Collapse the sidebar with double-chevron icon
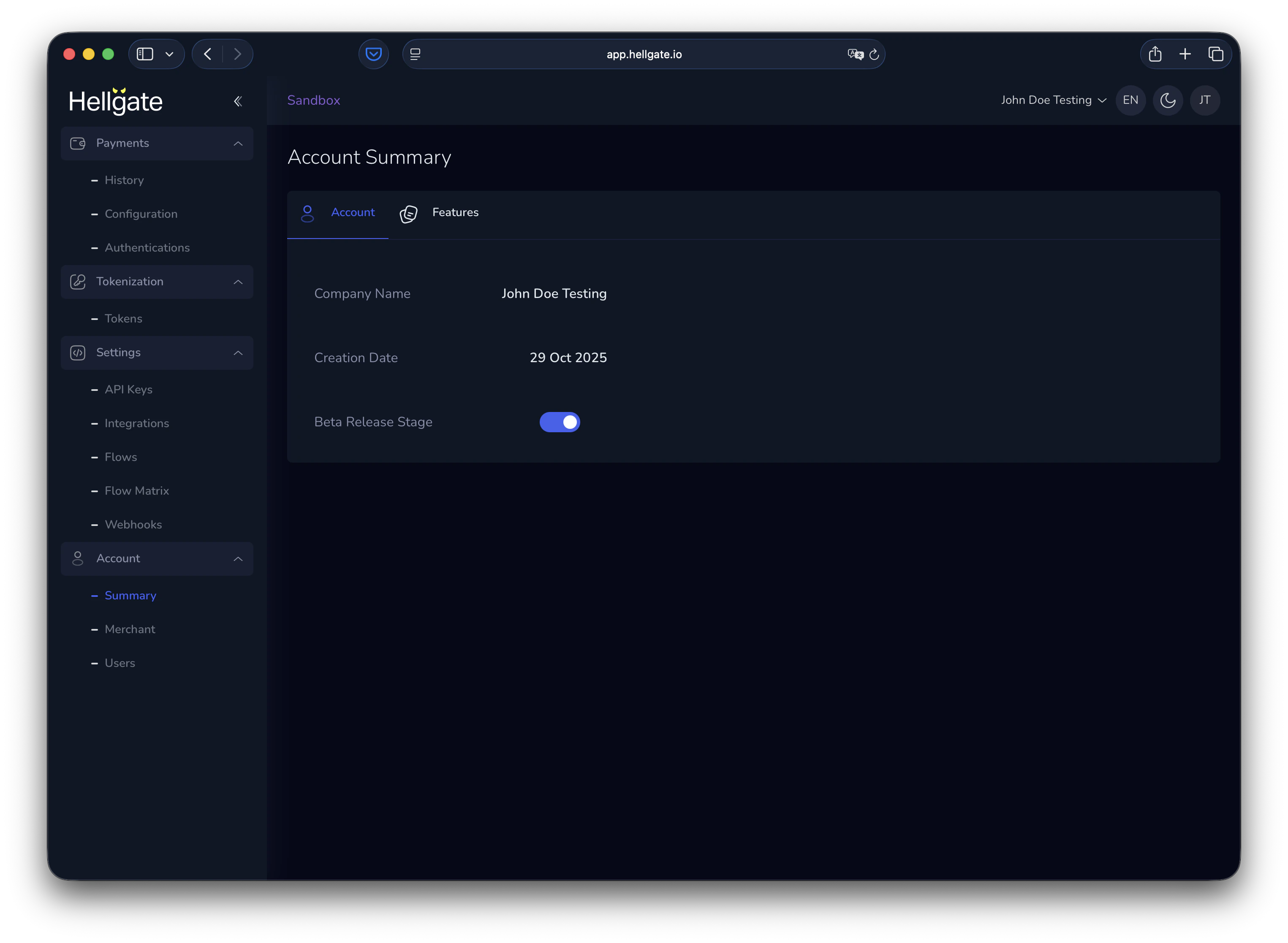This screenshot has height=943, width=1288. coord(238,102)
